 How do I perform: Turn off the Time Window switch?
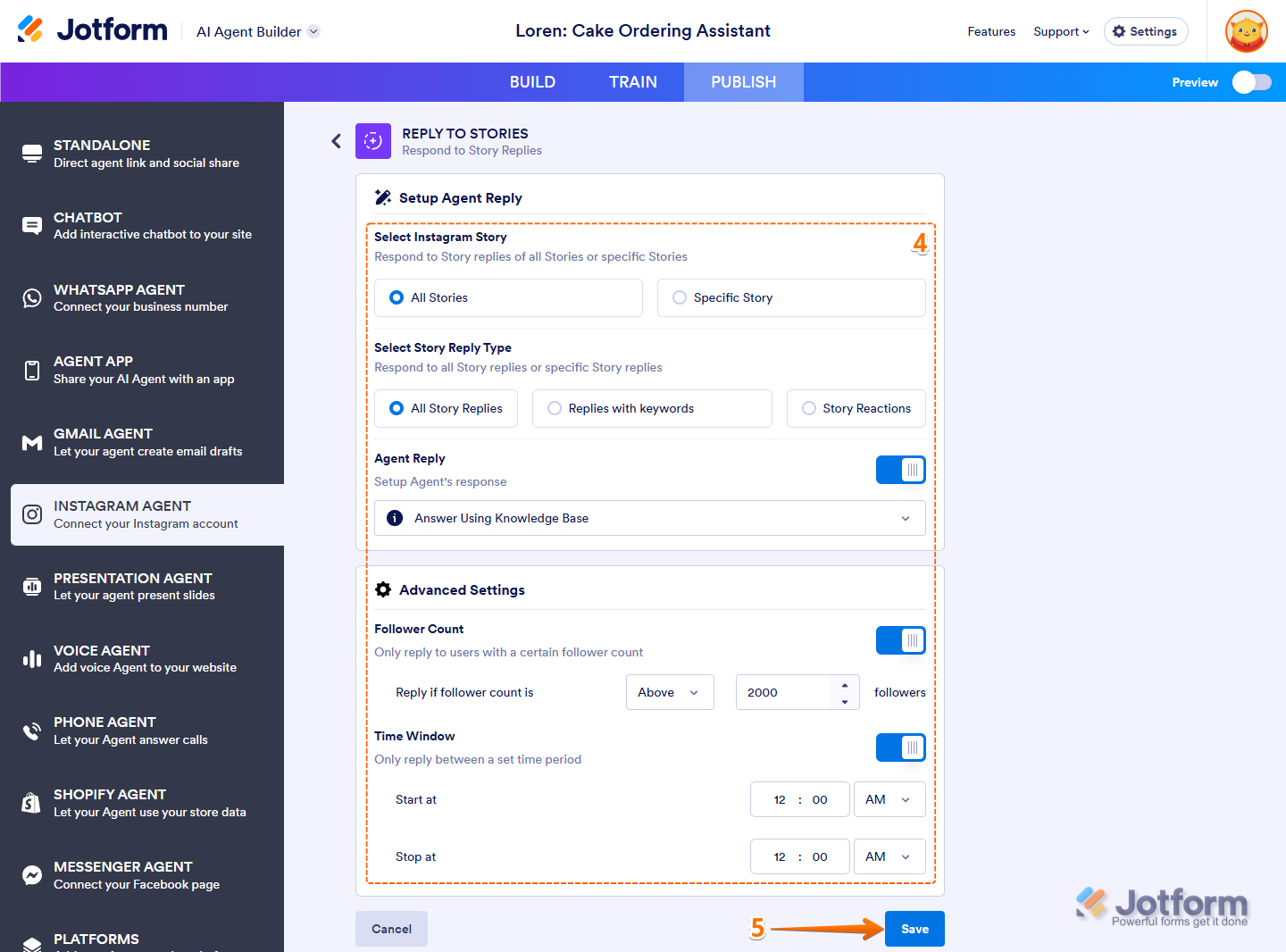901,747
